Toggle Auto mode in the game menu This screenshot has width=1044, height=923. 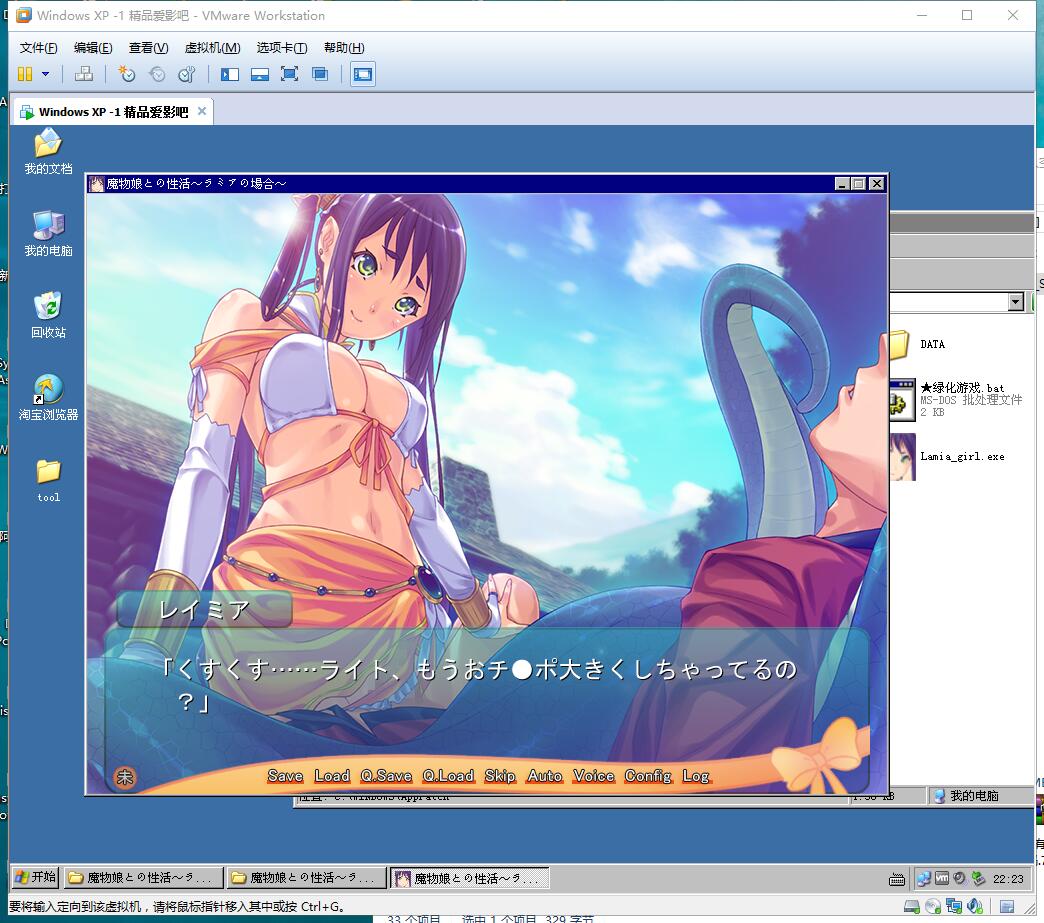545,776
